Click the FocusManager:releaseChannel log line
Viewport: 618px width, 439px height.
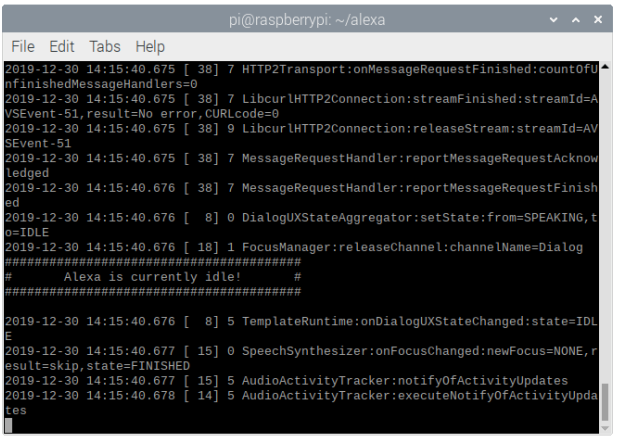tap(294, 247)
